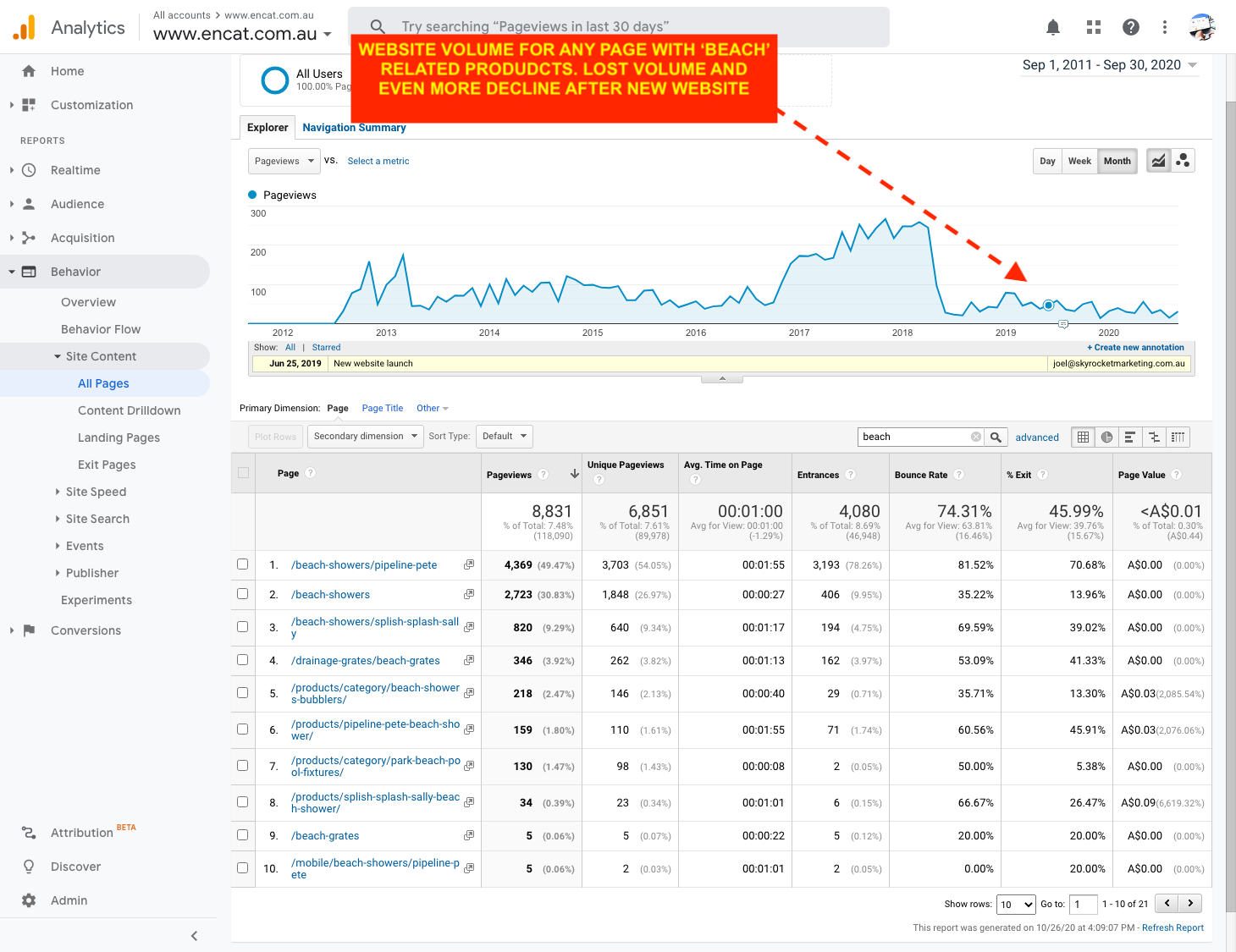Viewport: 1236px width, 952px height.
Task: Check row /beach-showers/pipeline-pete
Action: (x=243, y=564)
